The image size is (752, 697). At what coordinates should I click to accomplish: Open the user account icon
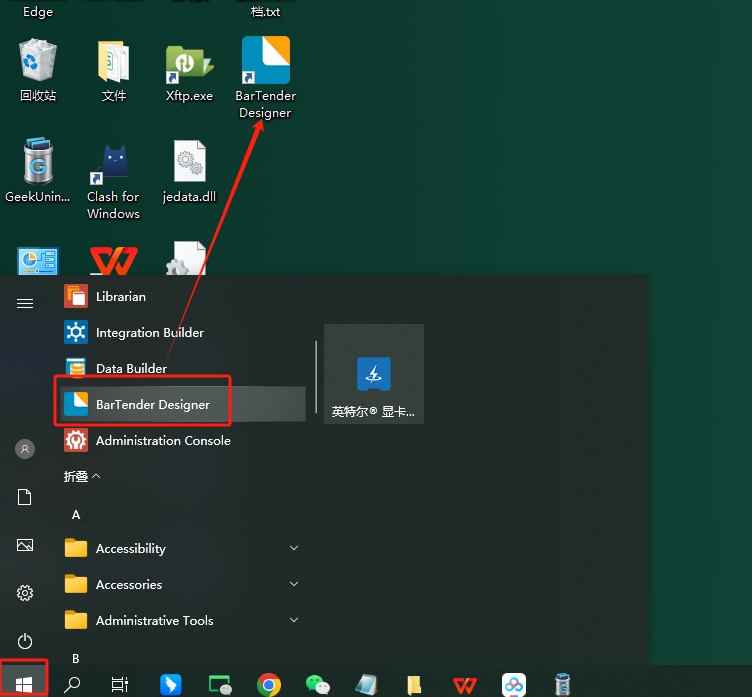pos(25,449)
